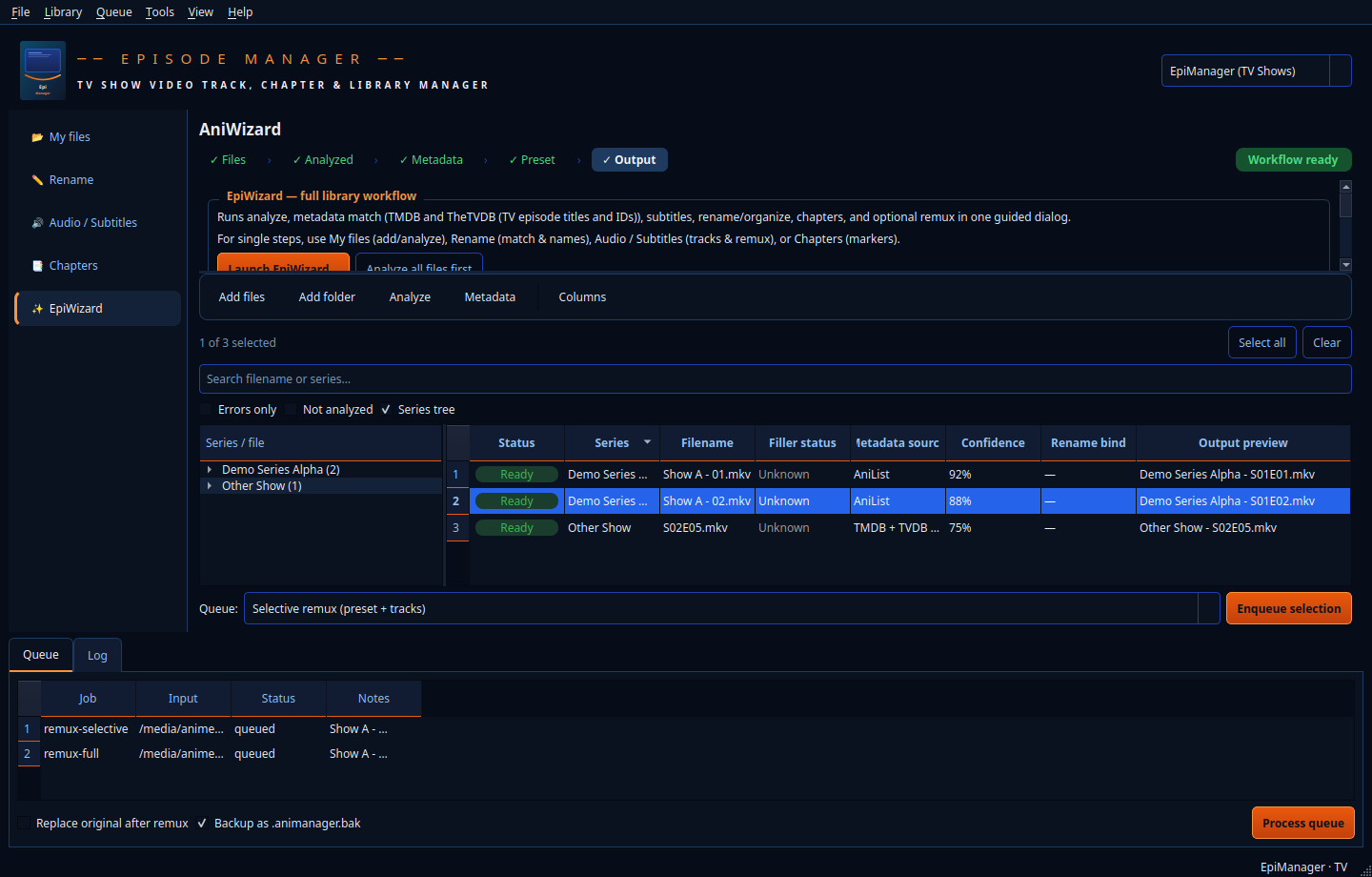
Task: Go to the Analyzed wizard step
Action: pyautogui.click(x=323, y=160)
